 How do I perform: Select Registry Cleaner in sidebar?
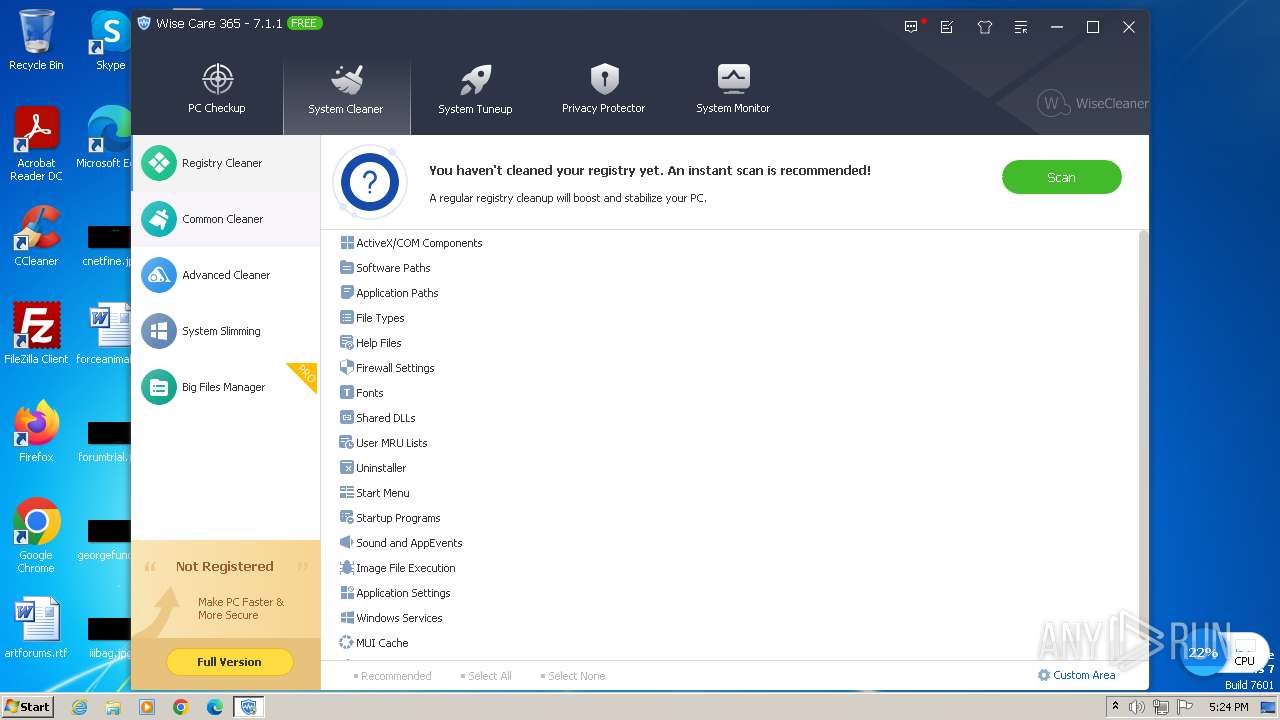point(226,163)
